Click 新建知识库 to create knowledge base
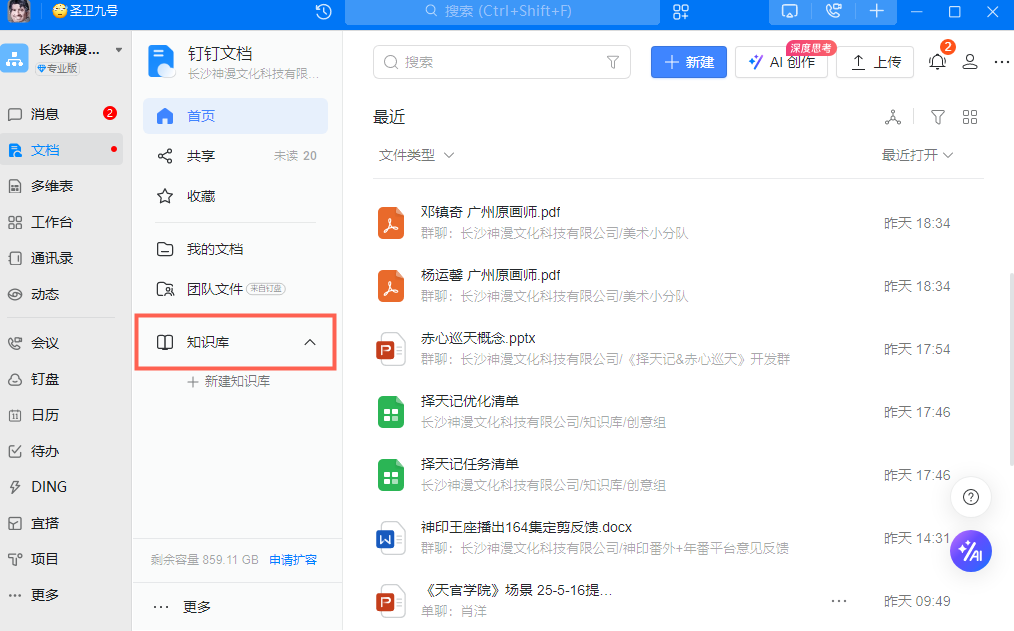 (x=229, y=381)
